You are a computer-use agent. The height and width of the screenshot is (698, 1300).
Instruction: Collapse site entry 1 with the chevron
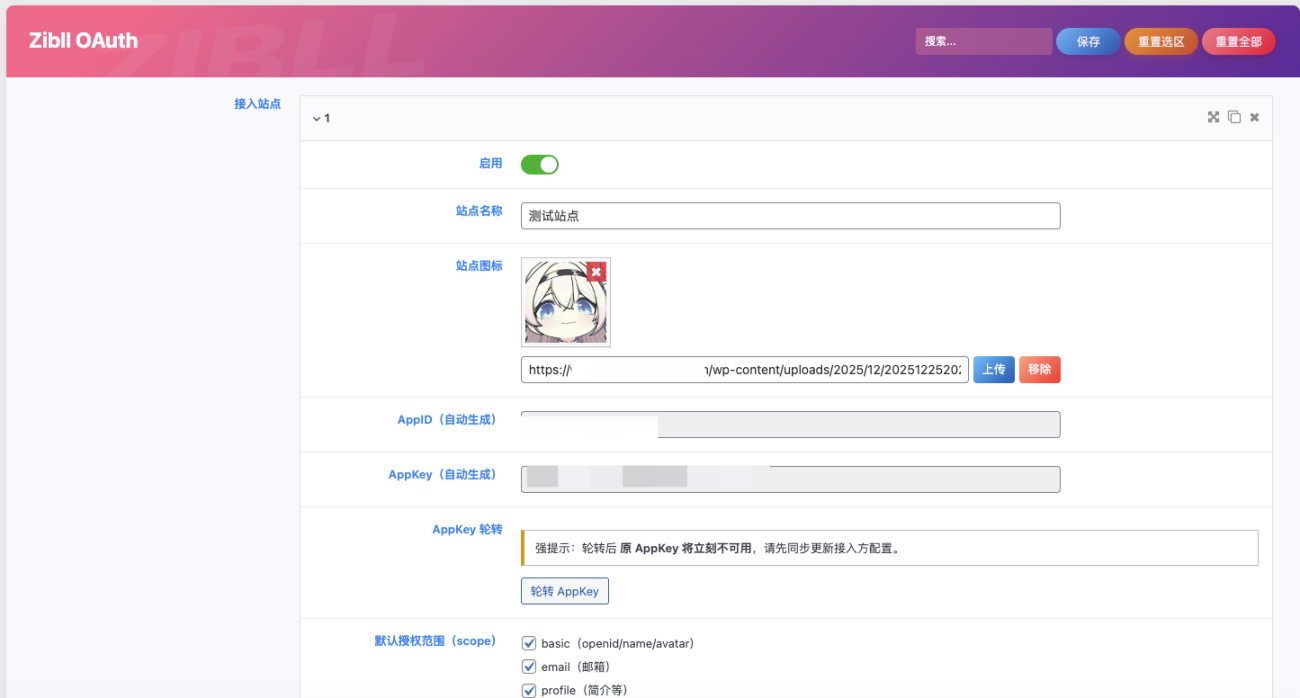[316, 118]
